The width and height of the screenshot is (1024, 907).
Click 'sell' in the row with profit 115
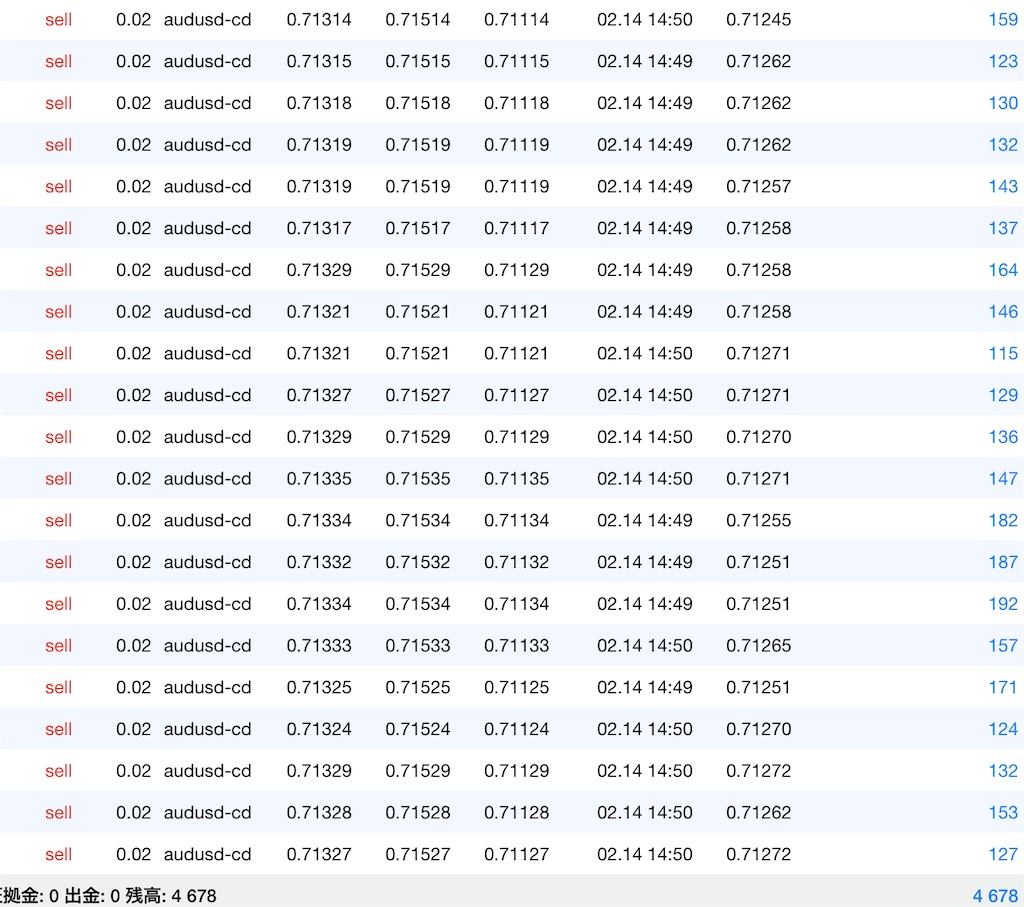[x=59, y=354]
